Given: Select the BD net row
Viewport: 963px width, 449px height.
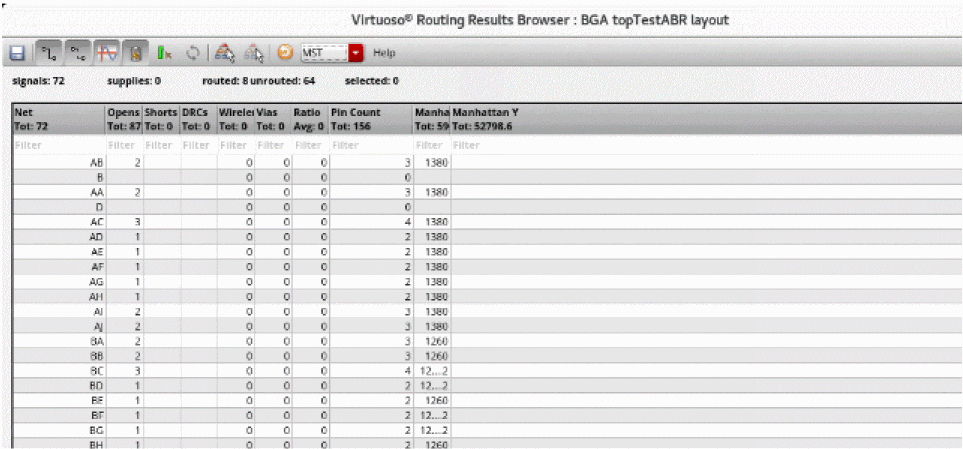Looking at the screenshot, I should [x=487, y=385].
